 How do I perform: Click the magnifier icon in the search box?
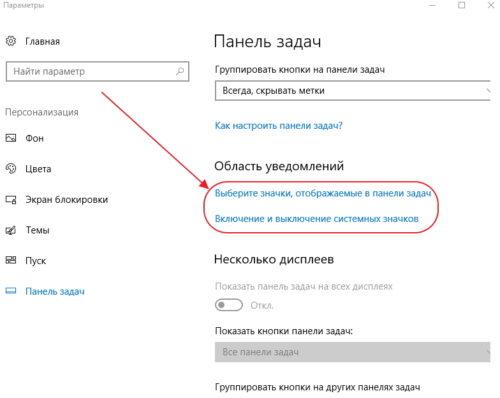click(x=180, y=71)
